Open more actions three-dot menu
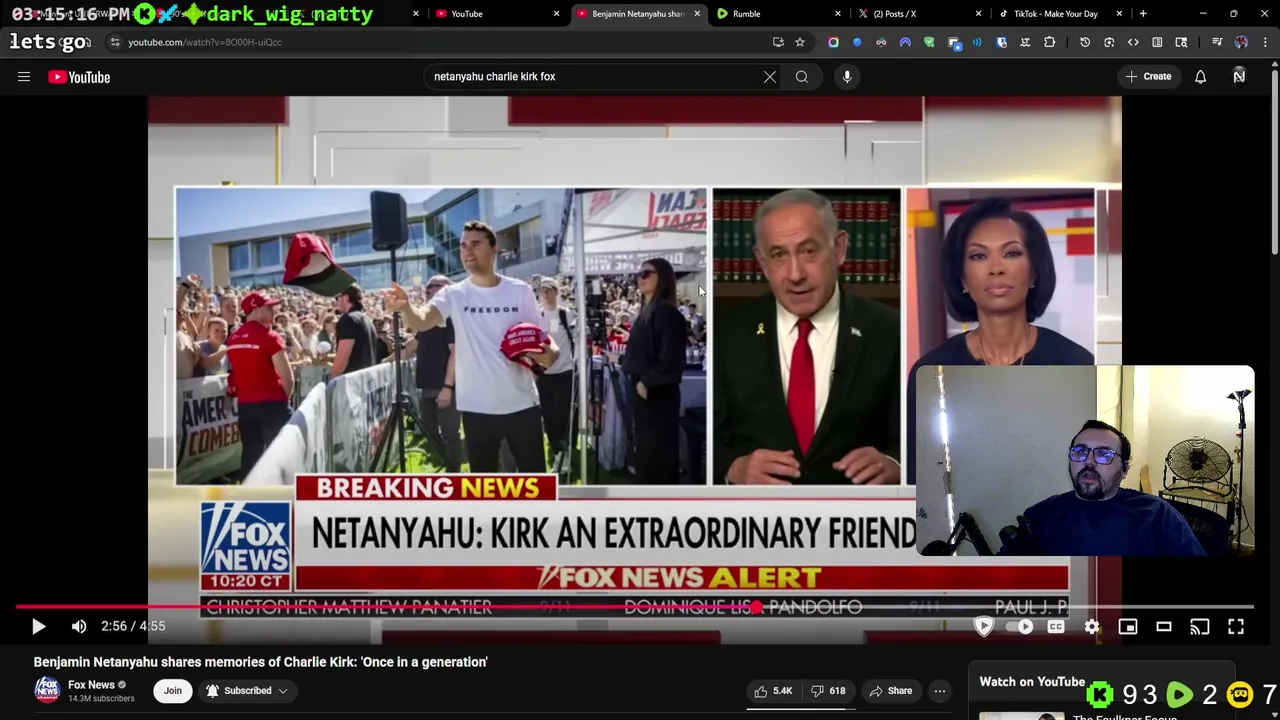The height and width of the screenshot is (720, 1280). point(940,691)
